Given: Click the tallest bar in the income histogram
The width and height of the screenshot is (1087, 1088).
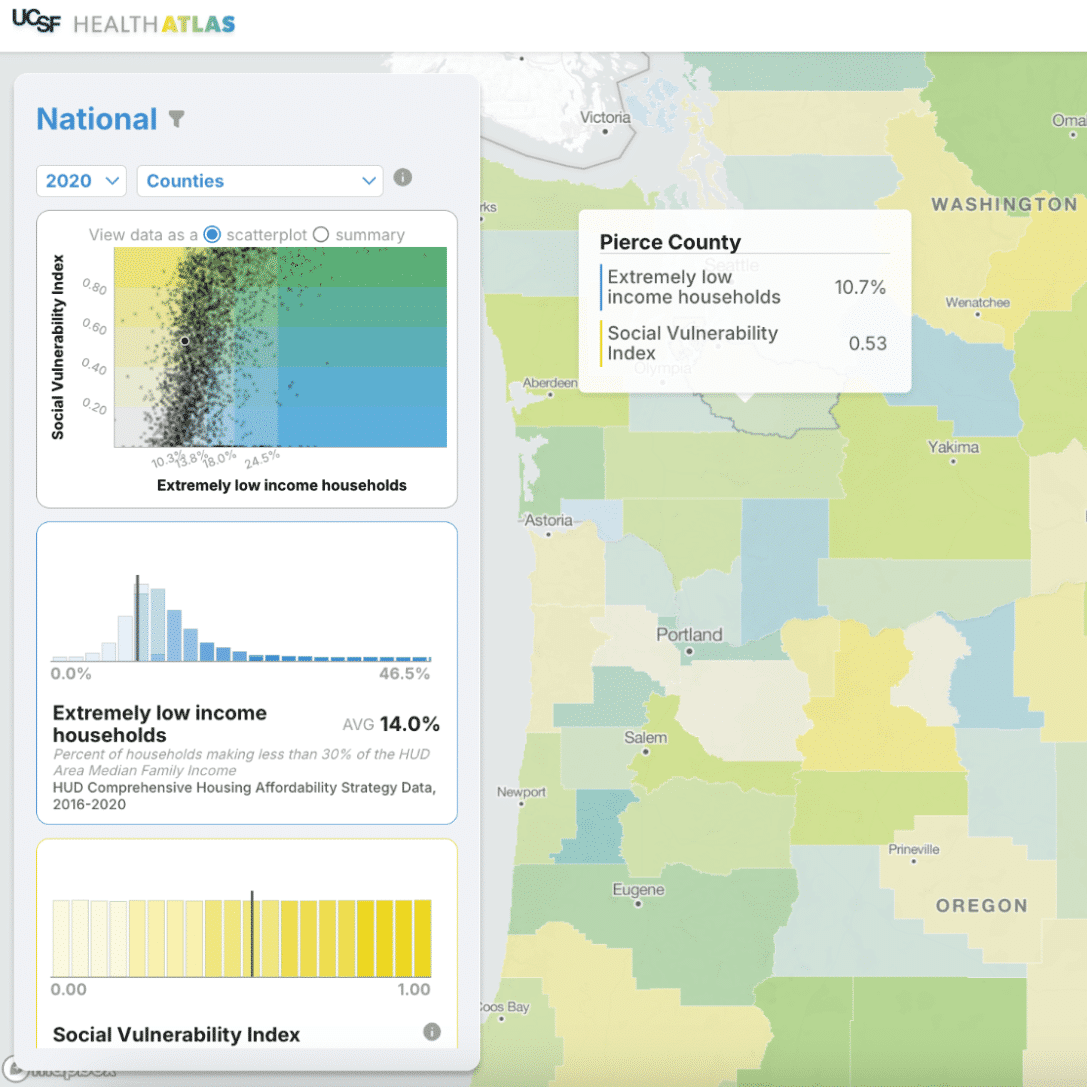Looking at the screenshot, I should pos(142,622).
